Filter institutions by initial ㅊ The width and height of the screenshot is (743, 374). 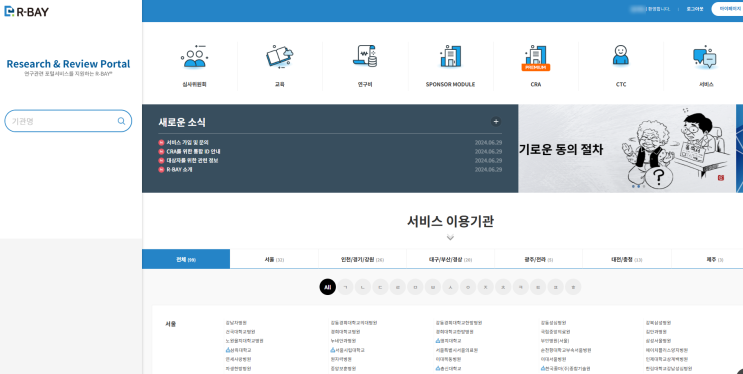(503, 287)
